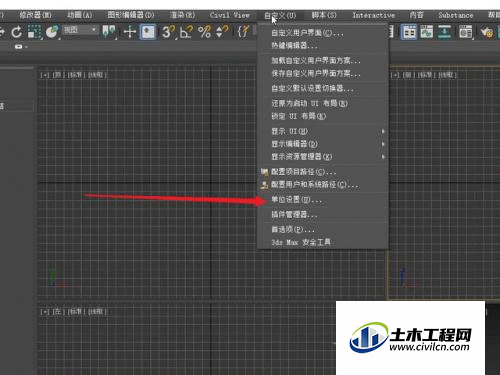
Task: Open Edit Named Selection Sets icon
Action: point(244,32)
